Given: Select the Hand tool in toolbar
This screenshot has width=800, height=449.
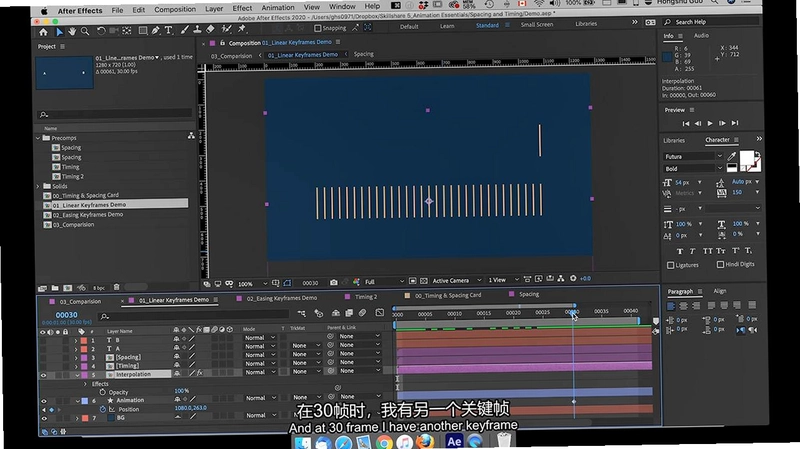Looking at the screenshot, I should (72, 32).
